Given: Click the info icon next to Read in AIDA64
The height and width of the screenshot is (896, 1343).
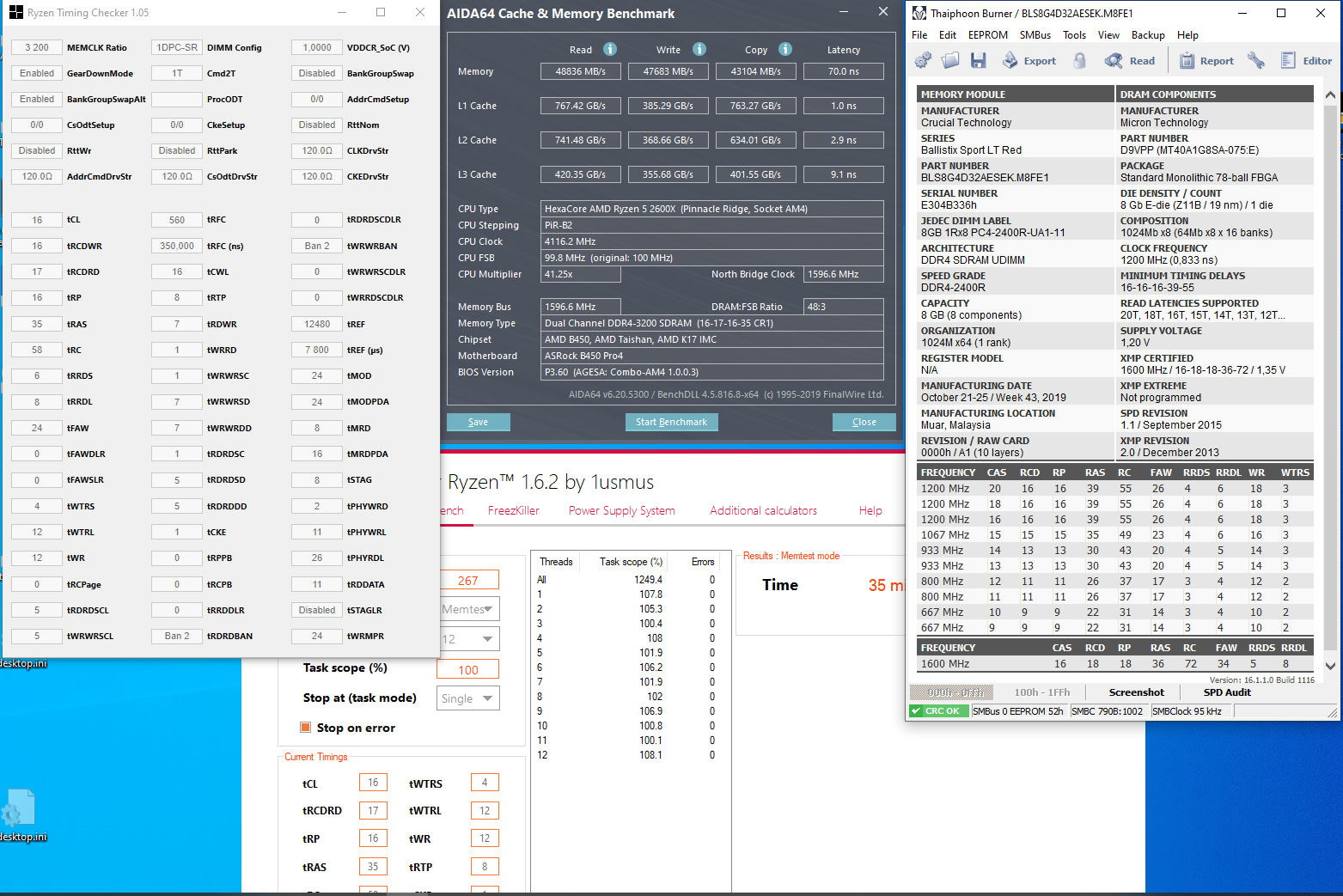Looking at the screenshot, I should pos(610,49).
